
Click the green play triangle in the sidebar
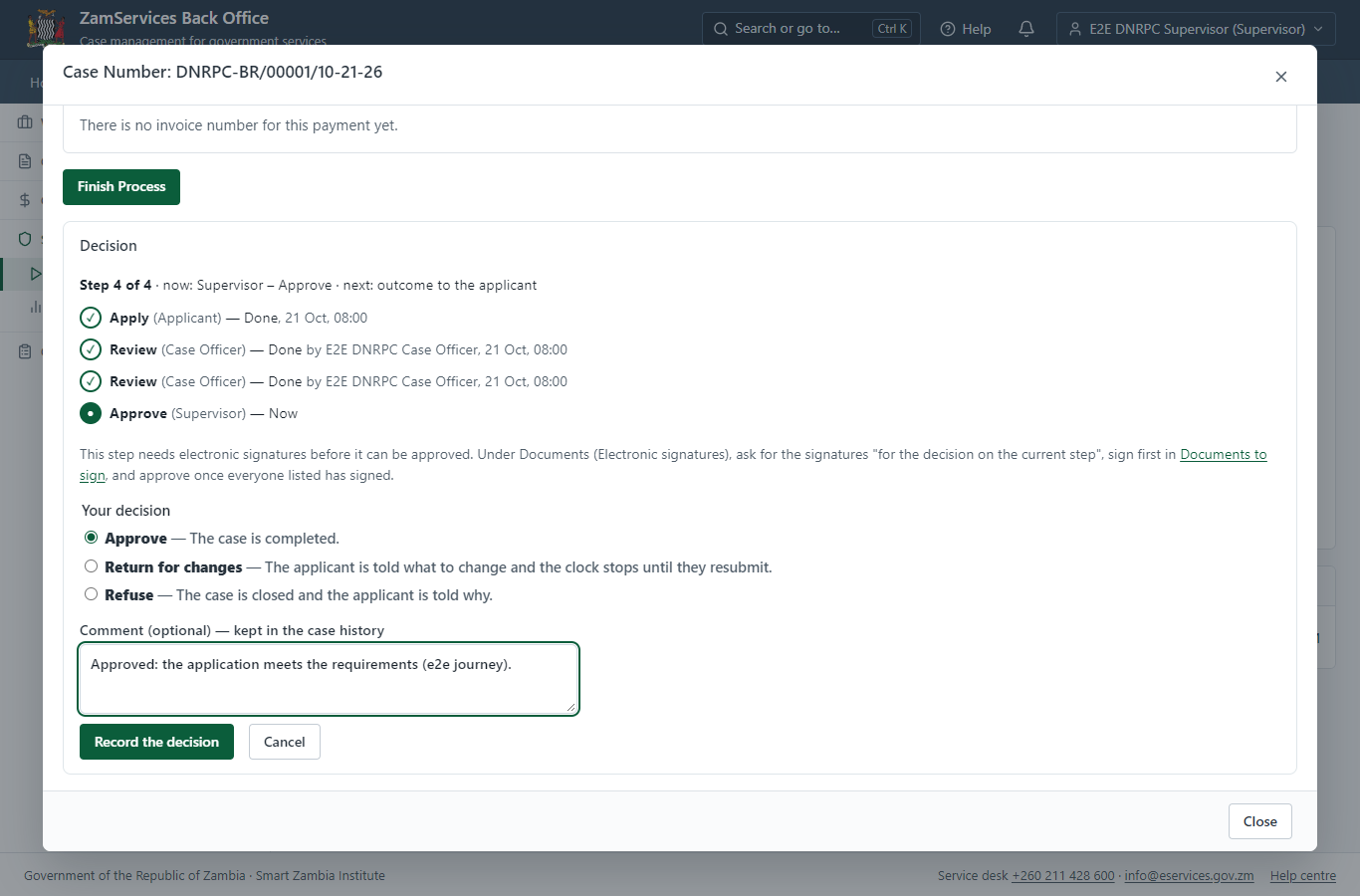tap(36, 274)
